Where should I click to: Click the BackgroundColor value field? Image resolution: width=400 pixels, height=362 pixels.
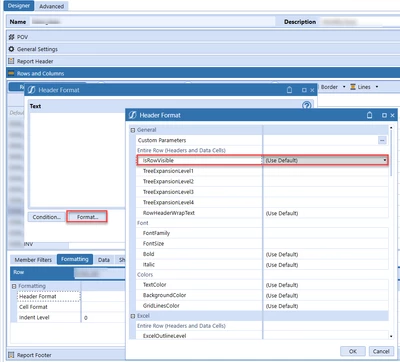326,295
